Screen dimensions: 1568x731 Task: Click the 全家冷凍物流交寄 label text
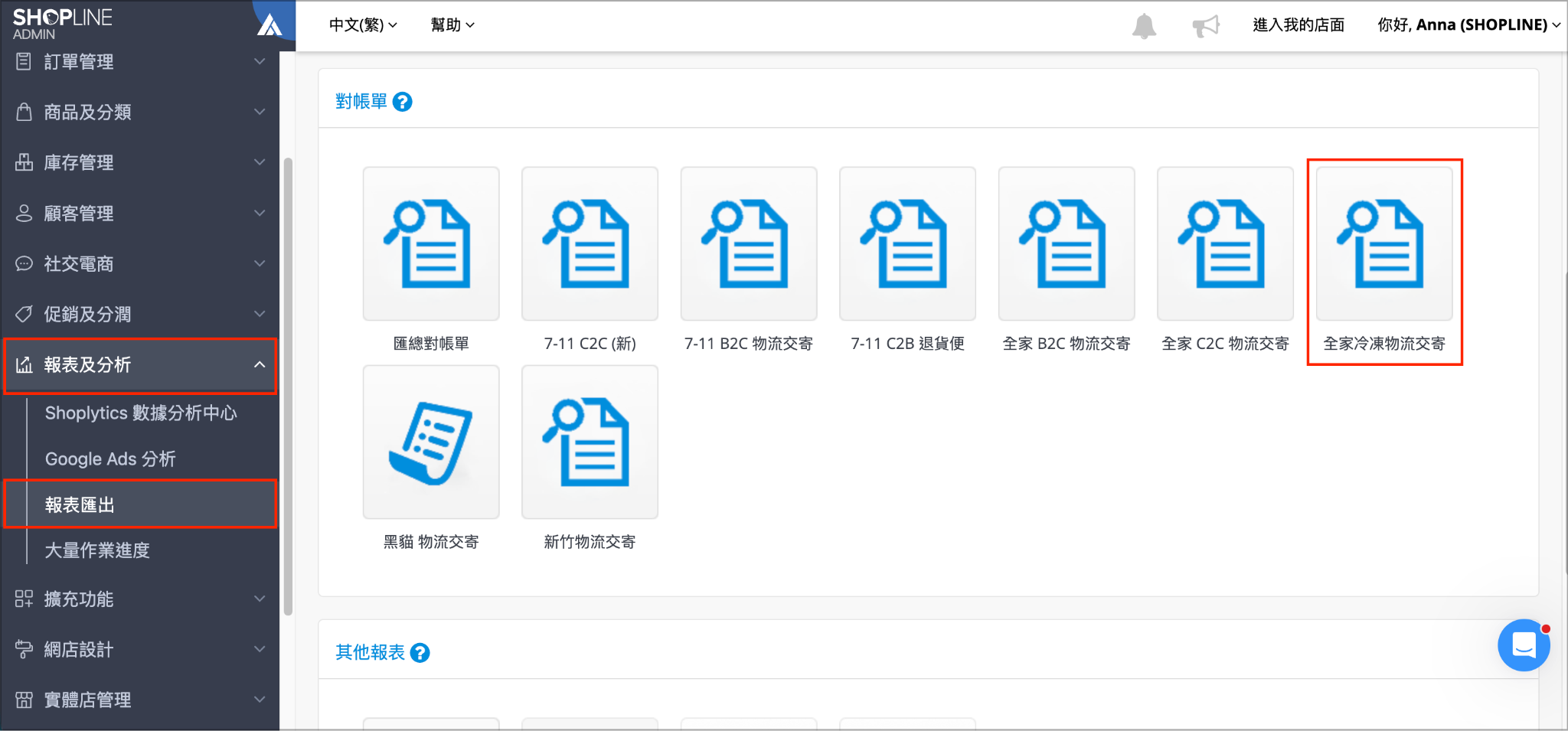[1384, 344]
